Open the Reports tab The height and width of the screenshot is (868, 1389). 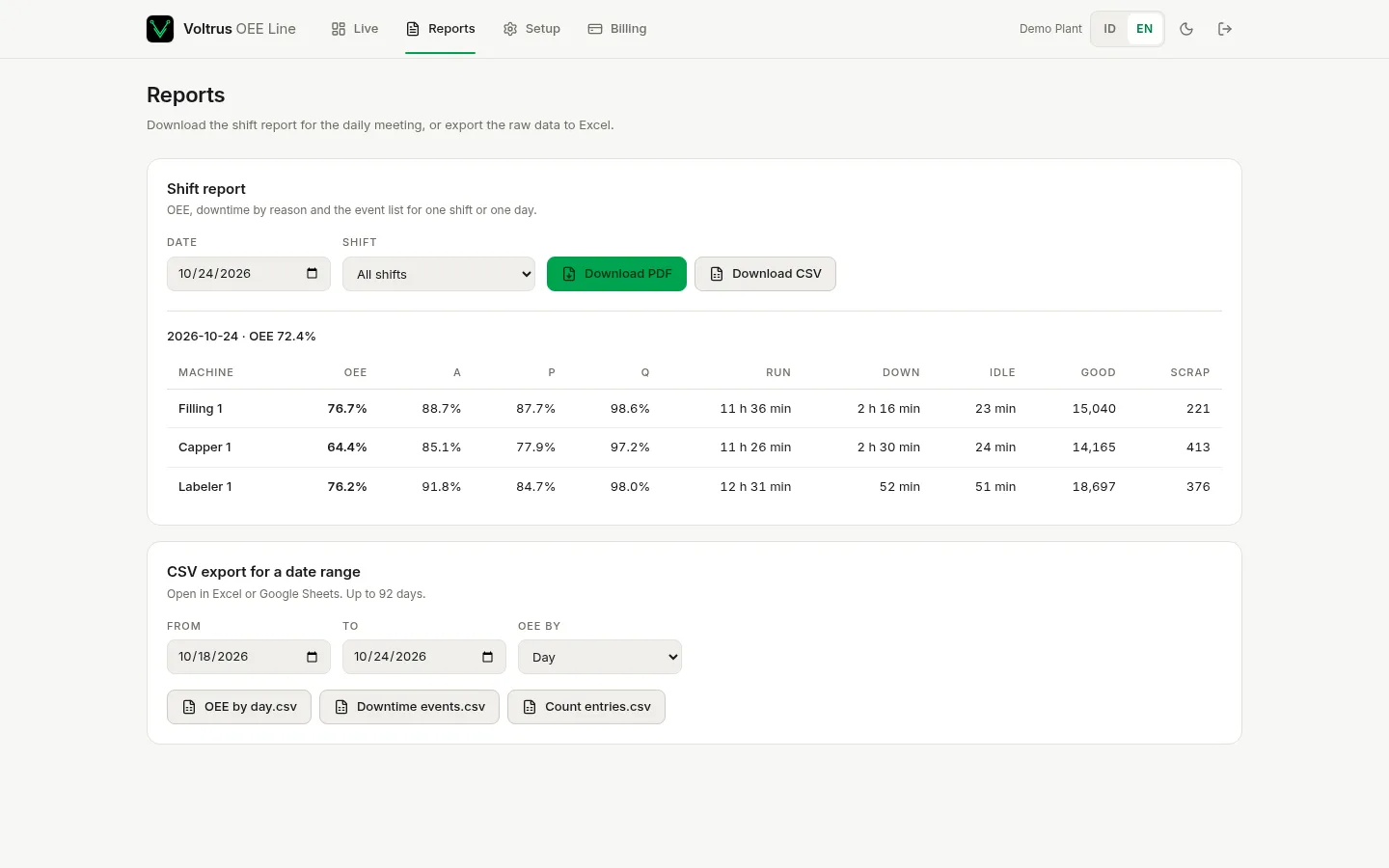click(440, 29)
